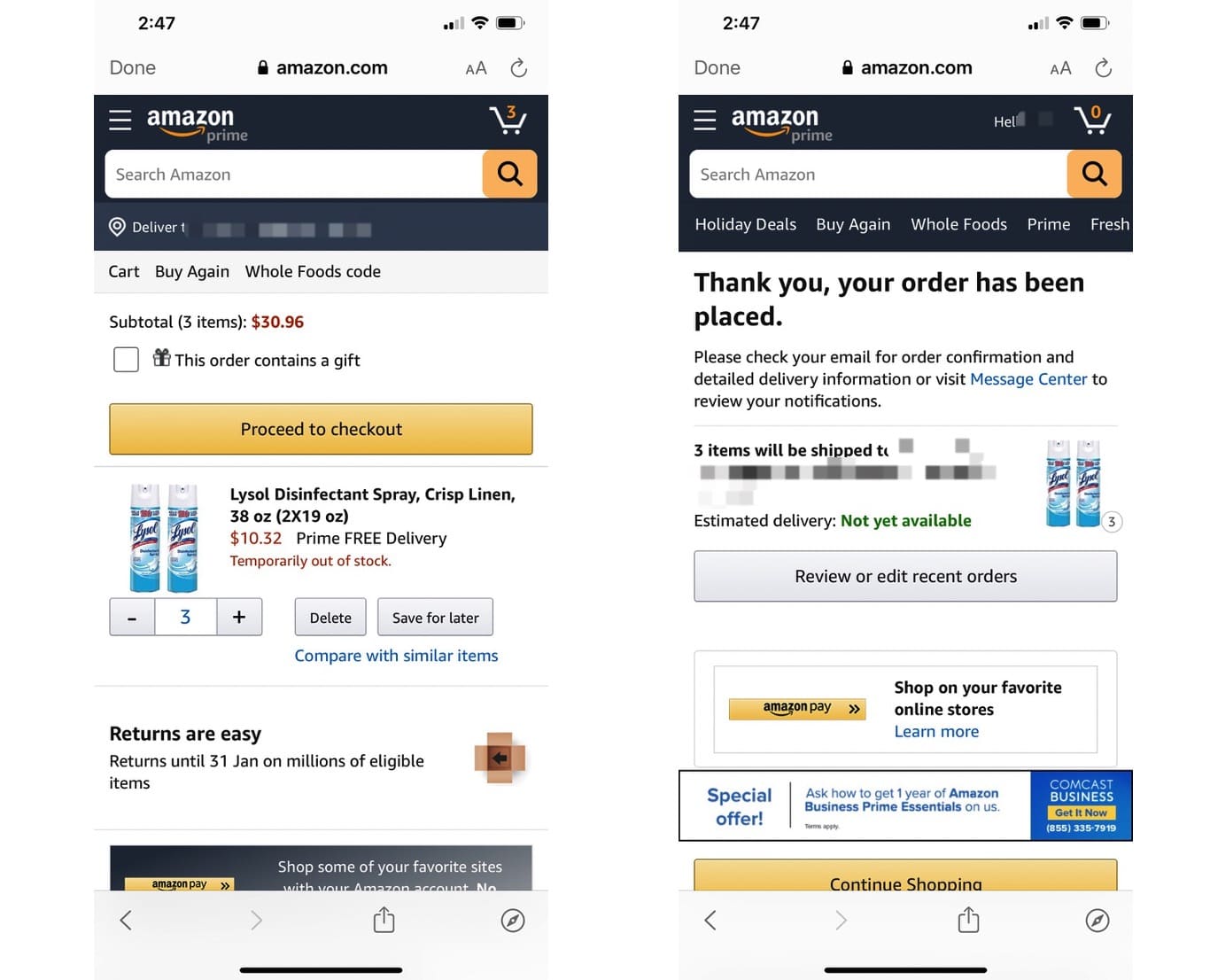Screen dimensions: 1210x980
Task: Check the 'This order contains a gift' checkbox
Action: click(x=126, y=360)
